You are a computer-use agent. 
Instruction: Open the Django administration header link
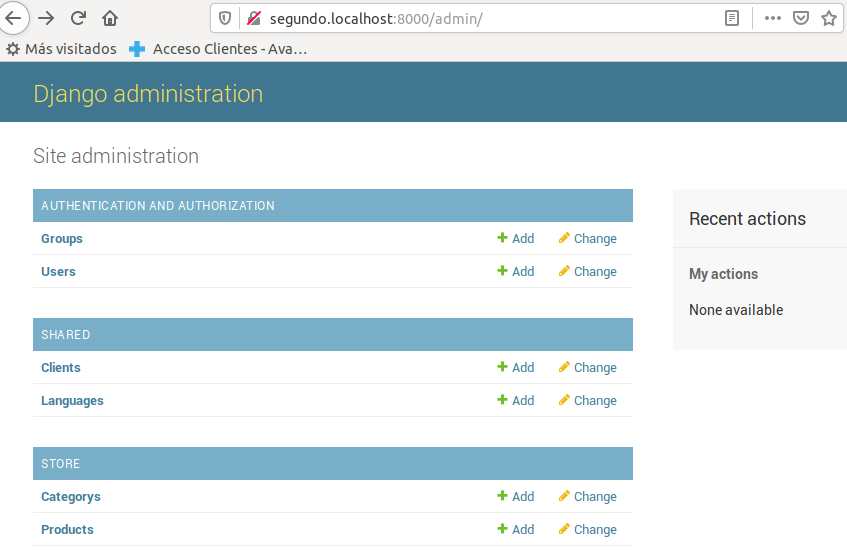[148, 93]
